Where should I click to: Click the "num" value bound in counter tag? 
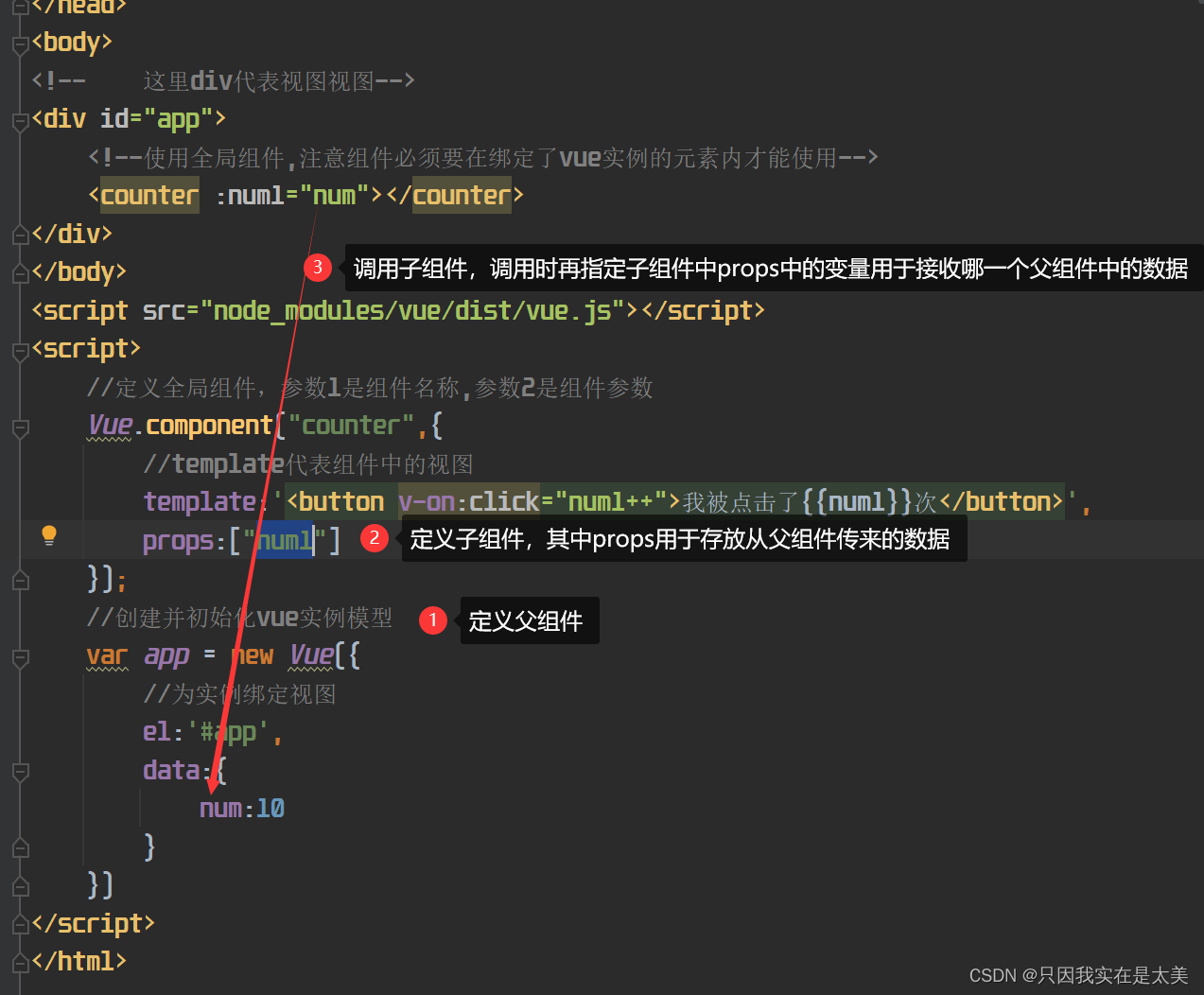[x=335, y=196]
